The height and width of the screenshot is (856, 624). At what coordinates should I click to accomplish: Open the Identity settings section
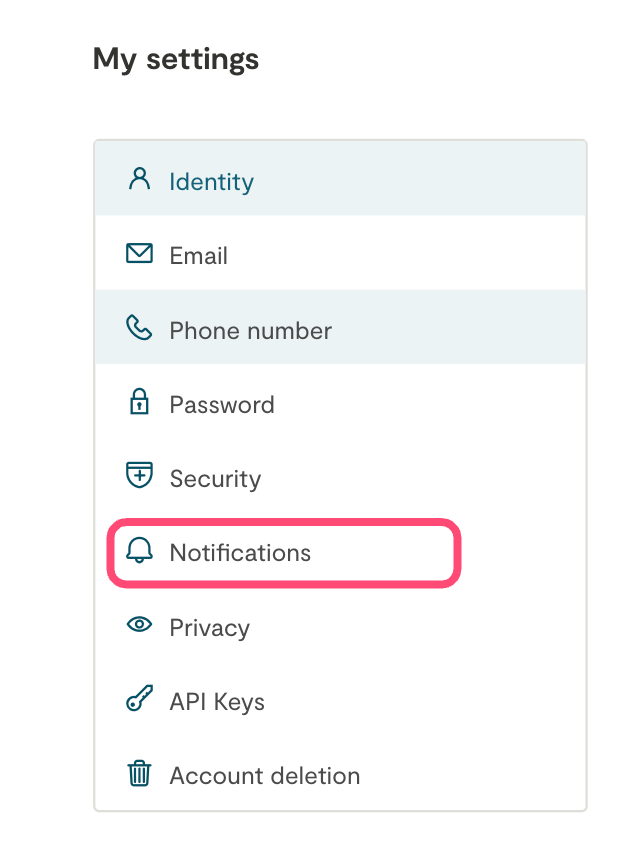point(211,182)
